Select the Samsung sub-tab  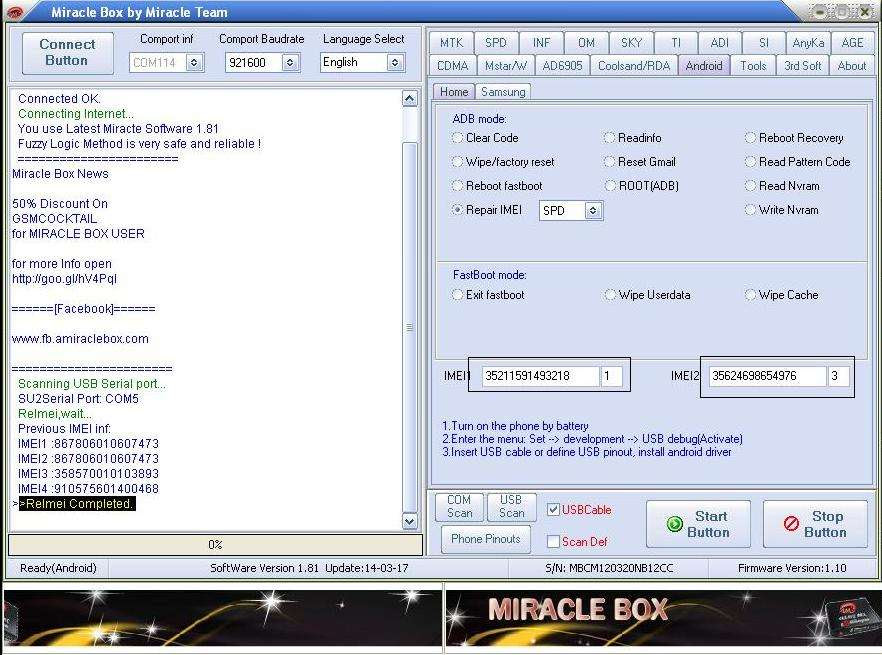point(503,92)
